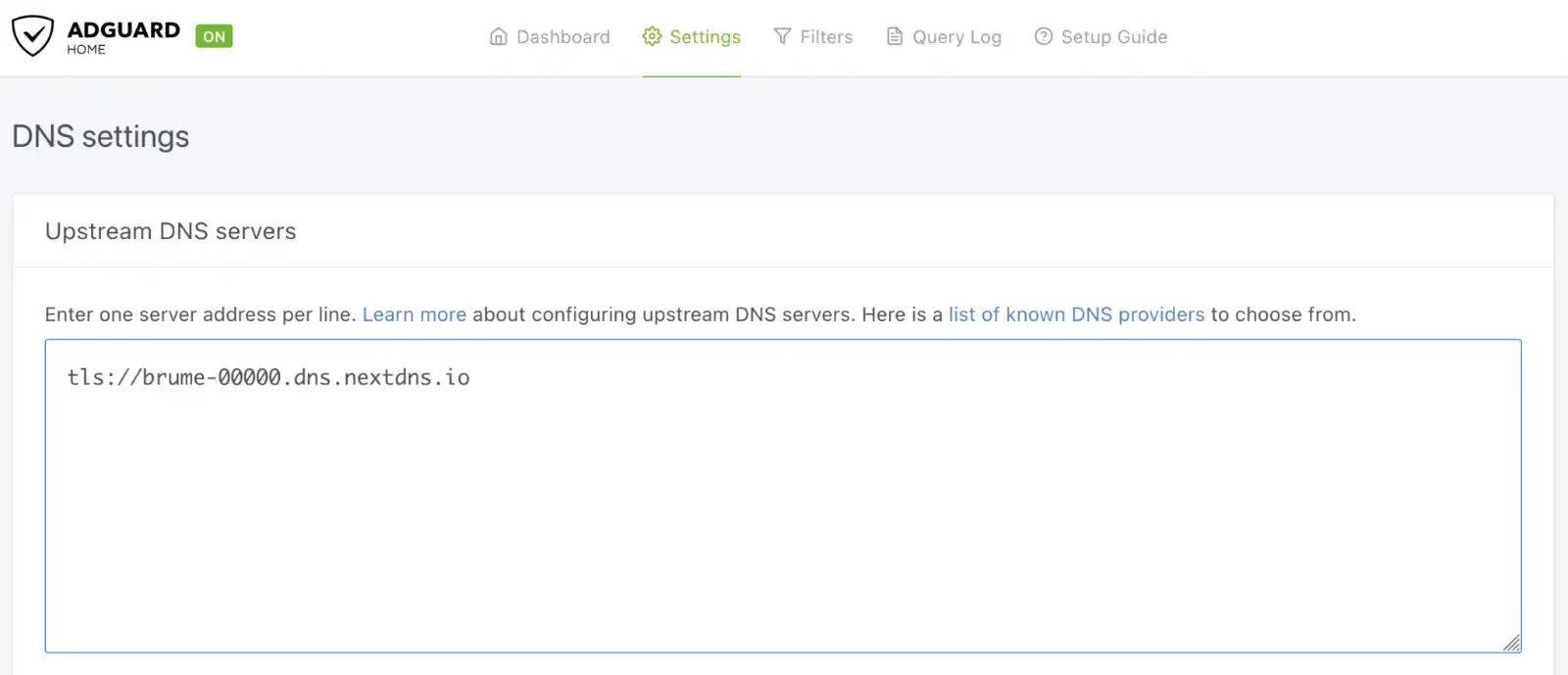Click the text area resize handle corner
This screenshot has width=1568, height=675.
tap(1512, 643)
